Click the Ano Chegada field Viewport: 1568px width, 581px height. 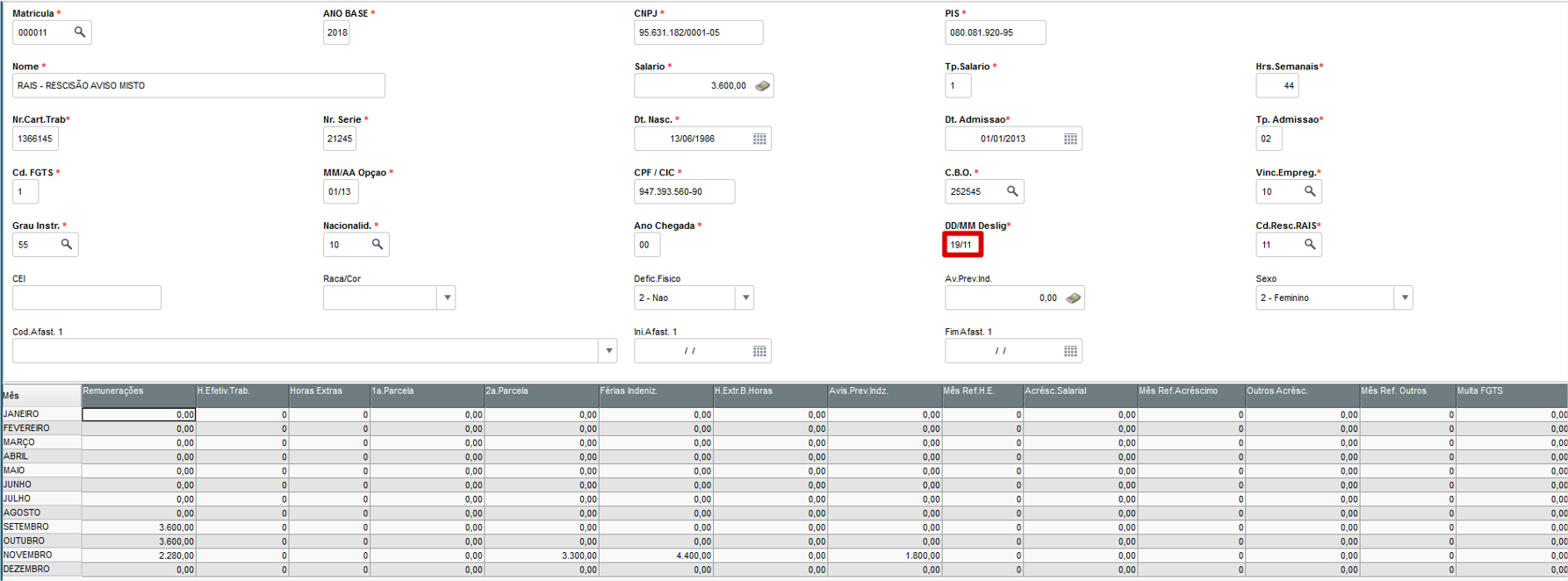647,245
